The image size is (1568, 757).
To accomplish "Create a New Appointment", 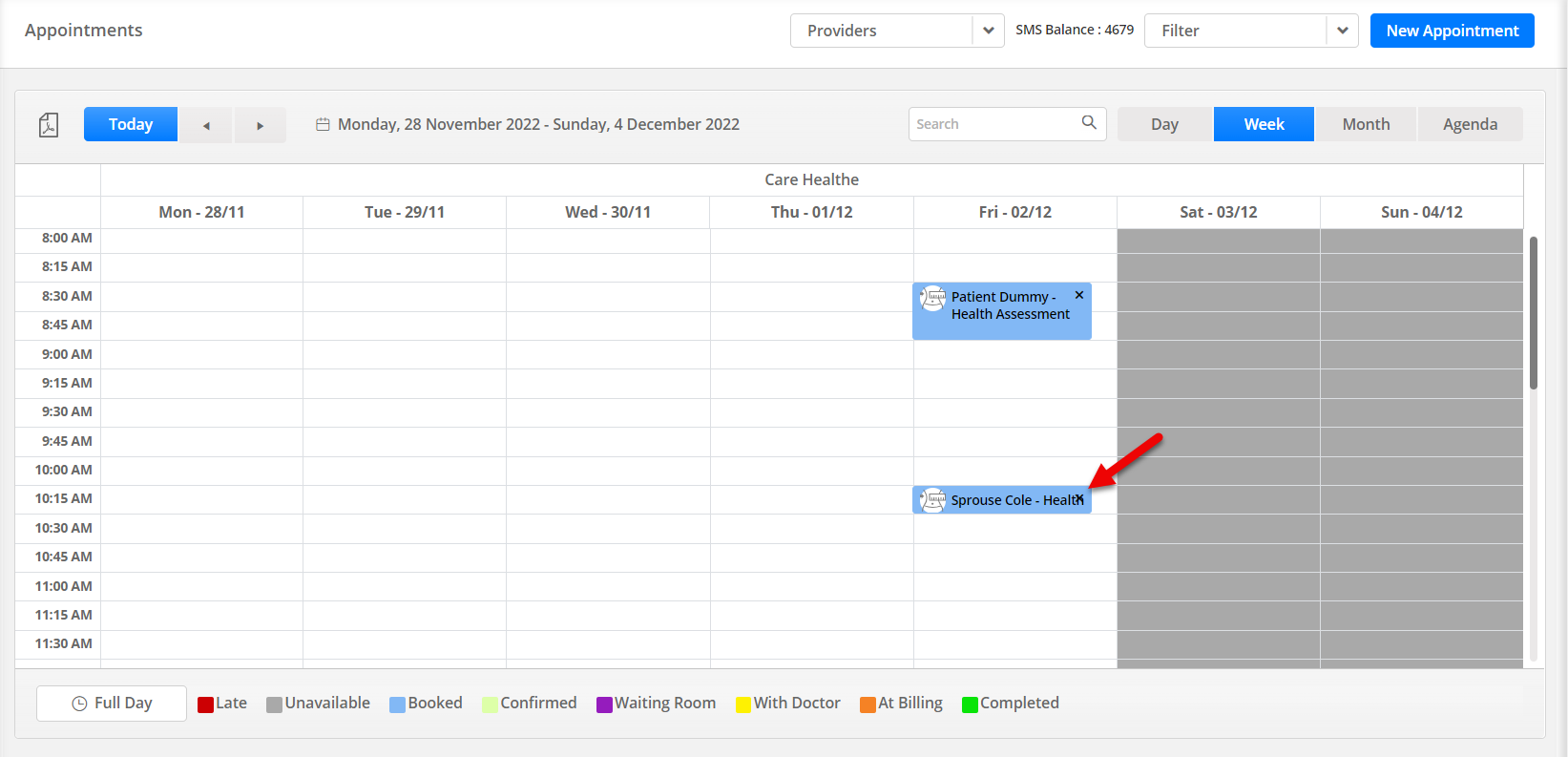I will 1453,31.
